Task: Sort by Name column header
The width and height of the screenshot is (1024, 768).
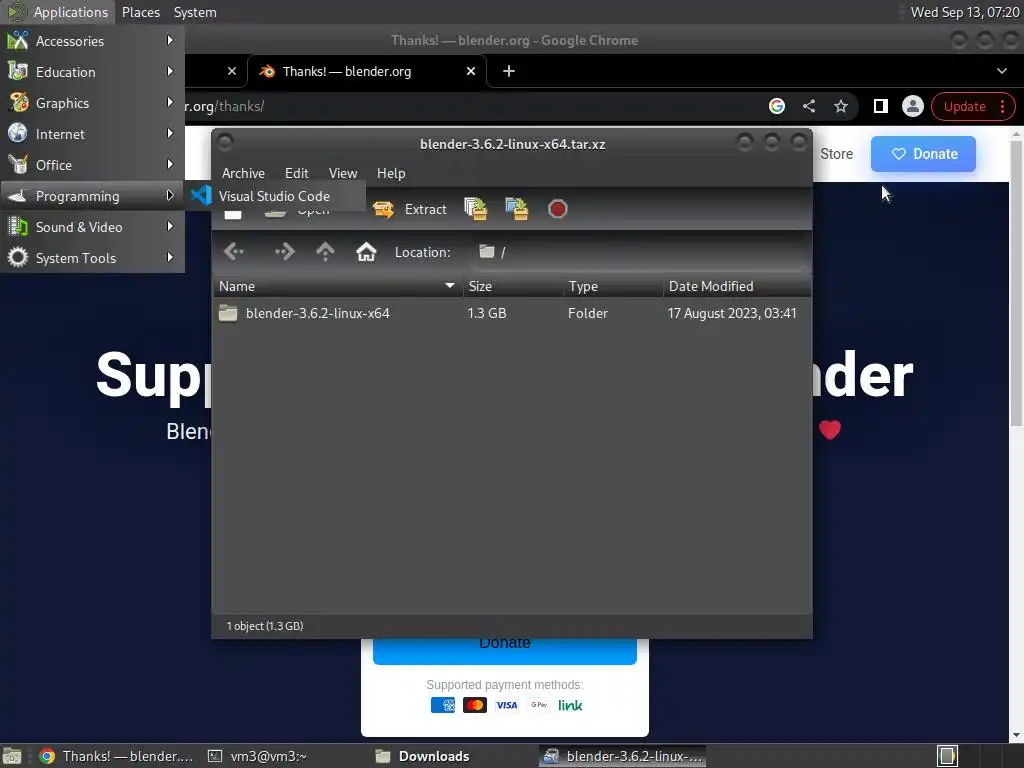Action: [338, 286]
